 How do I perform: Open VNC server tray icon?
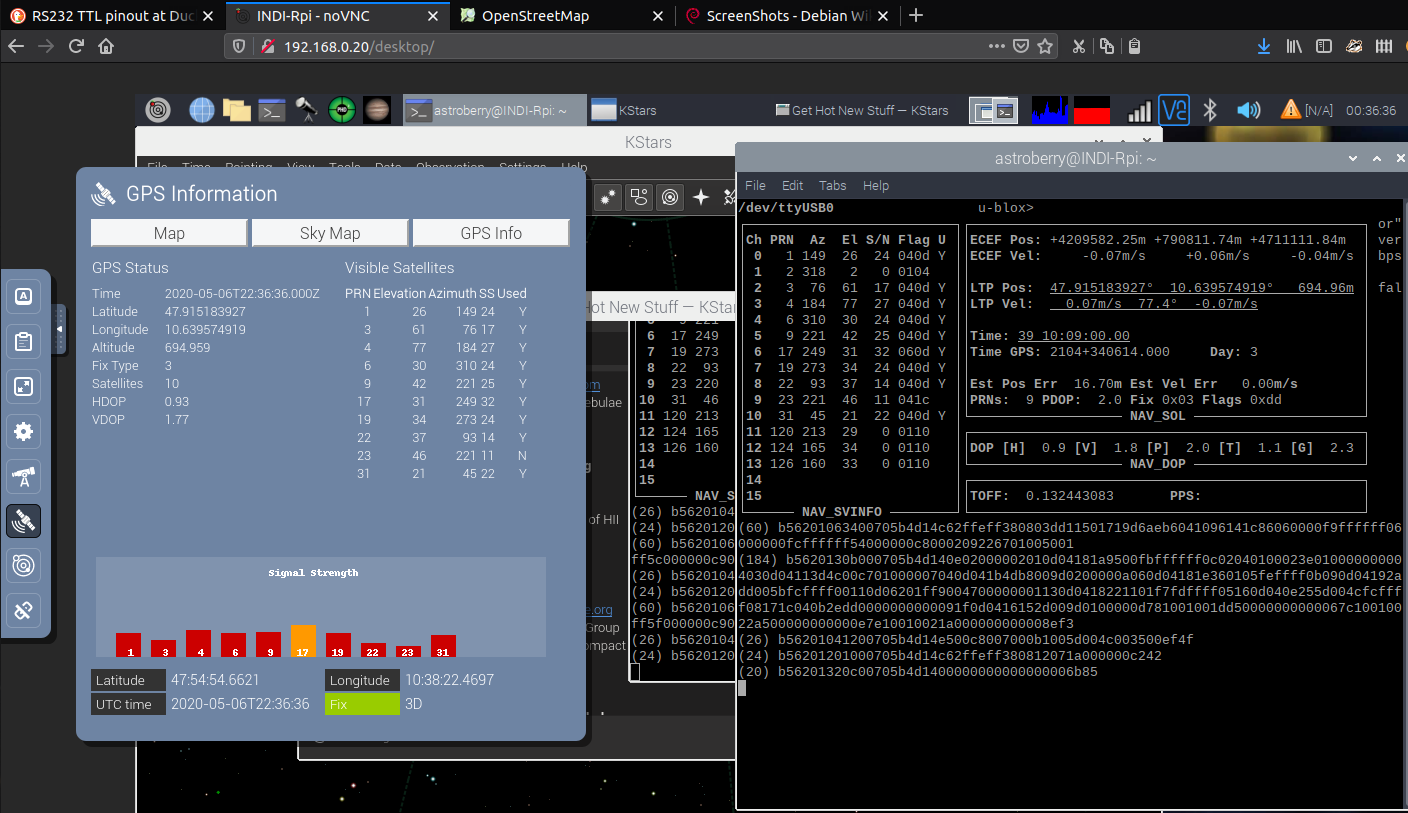click(1173, 110)
